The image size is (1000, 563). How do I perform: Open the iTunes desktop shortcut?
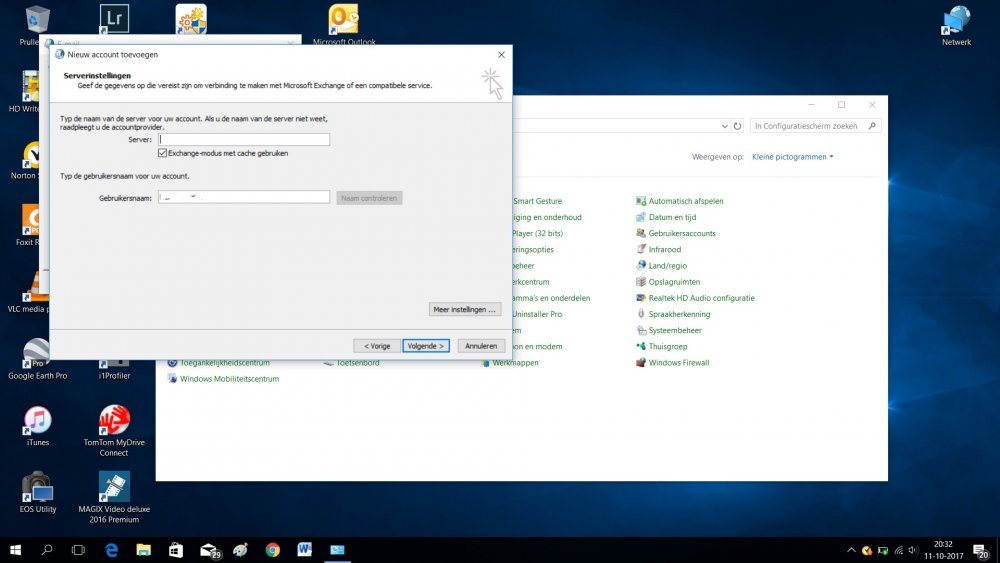[x=37, y=421]
